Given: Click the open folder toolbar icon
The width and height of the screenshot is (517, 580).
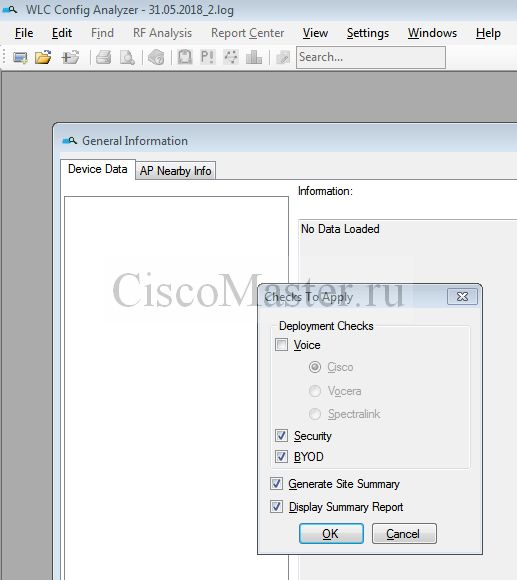Looking at the screenshot, I should [x=43, y=57].
